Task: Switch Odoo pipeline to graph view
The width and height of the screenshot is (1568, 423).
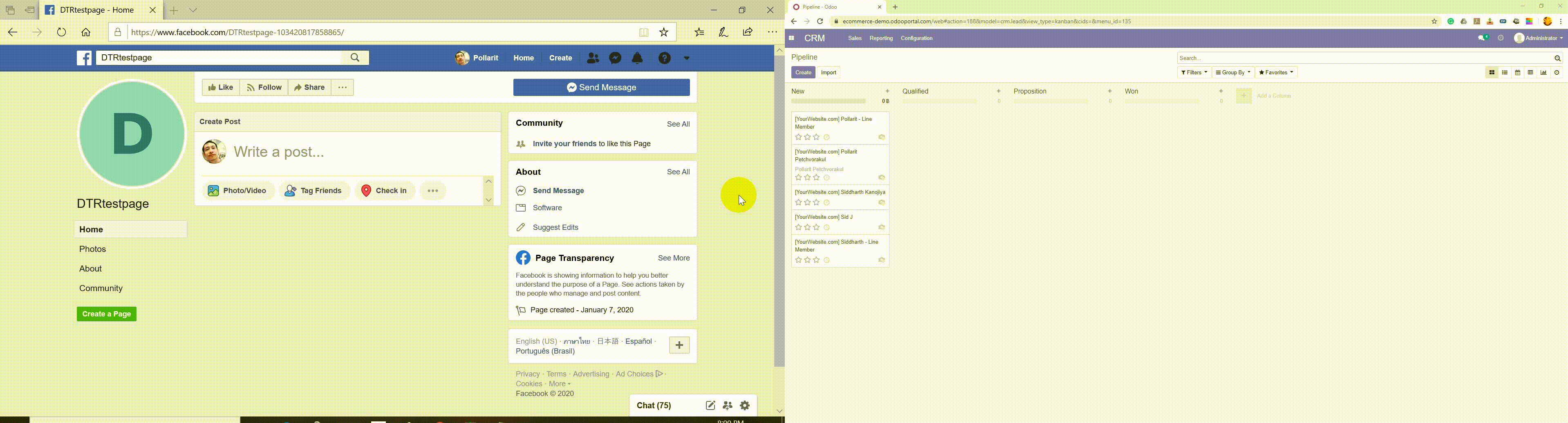Action: (1543, 73)
